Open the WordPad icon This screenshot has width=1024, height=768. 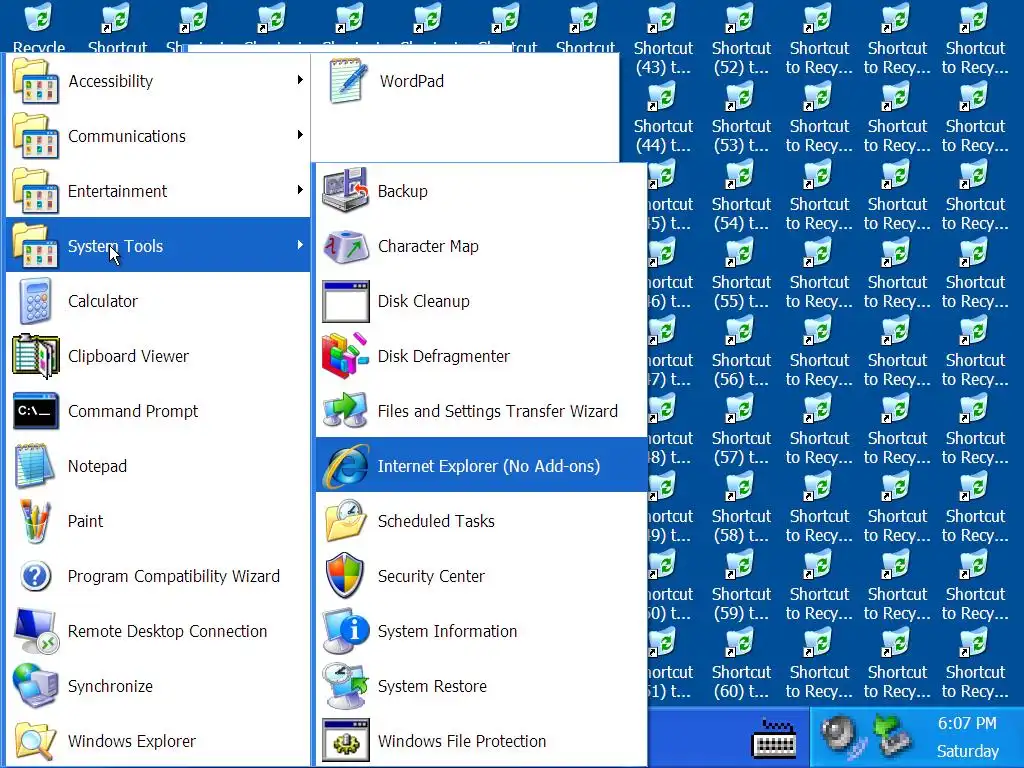point(346,81)
